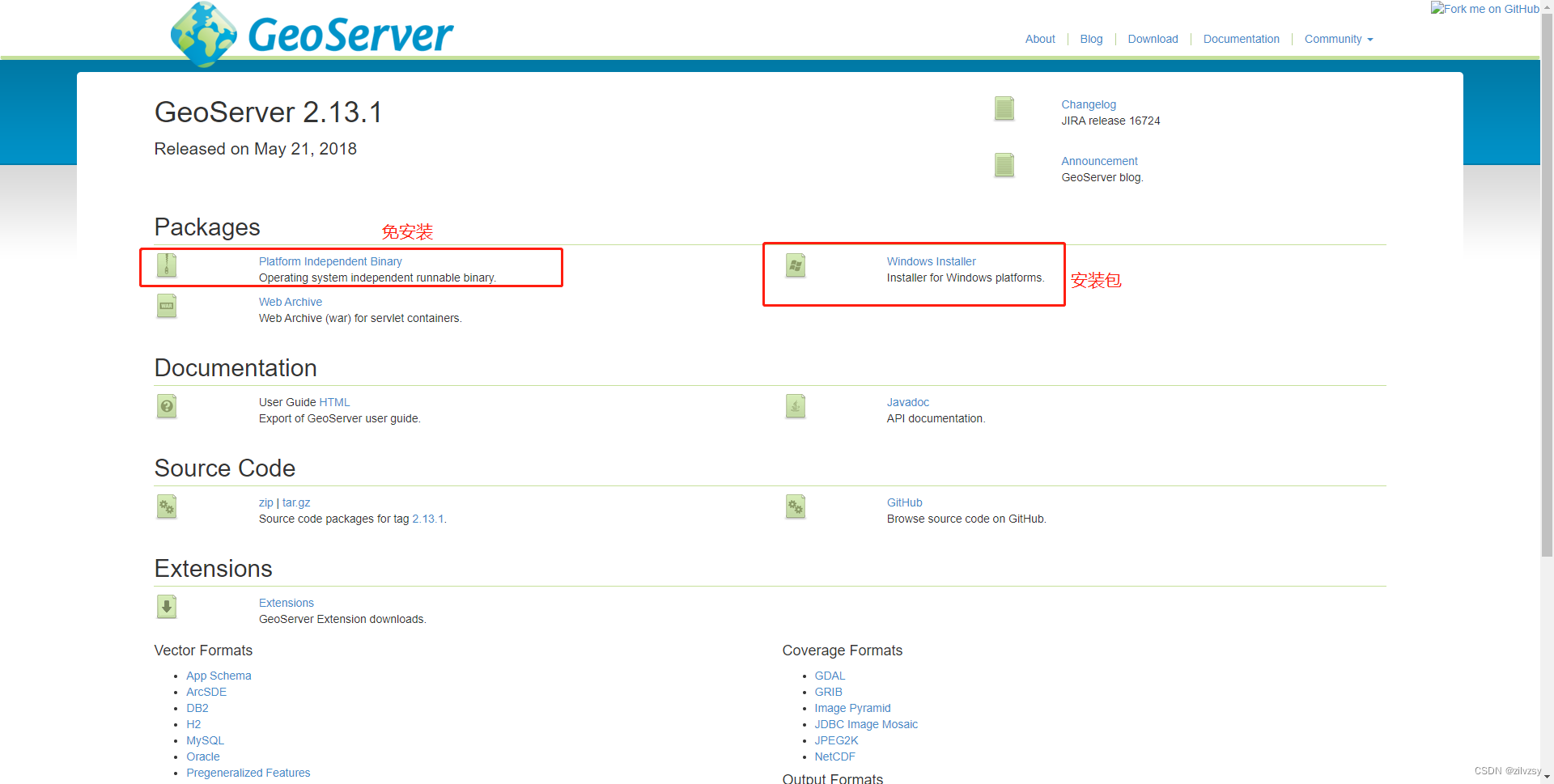
Task: Download the Windows Installer
Action: (931, 261)
